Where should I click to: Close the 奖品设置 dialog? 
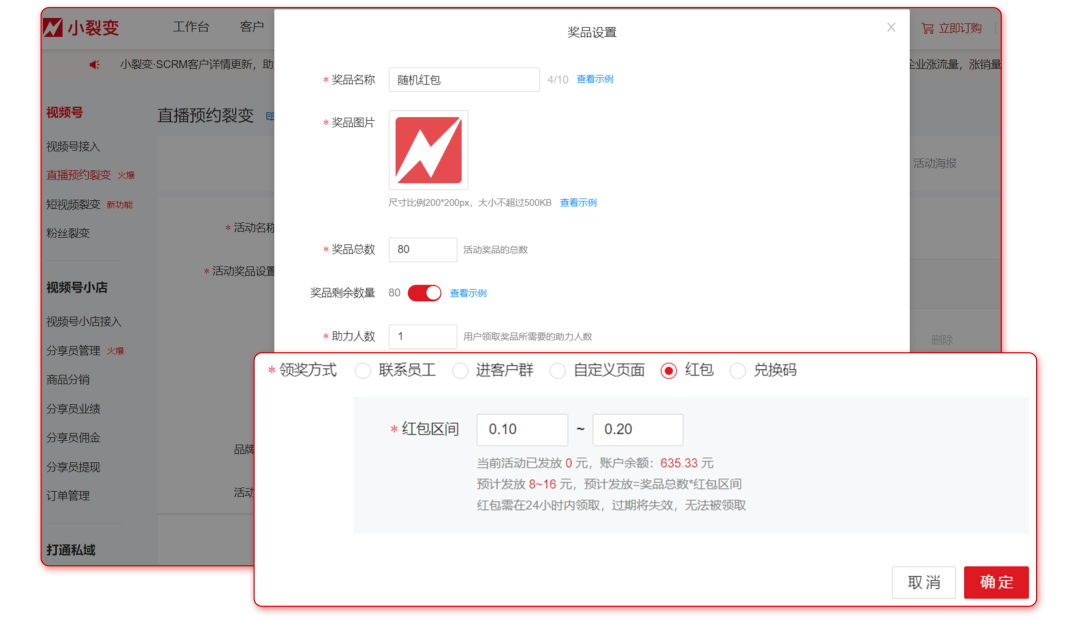pos(891,28)
